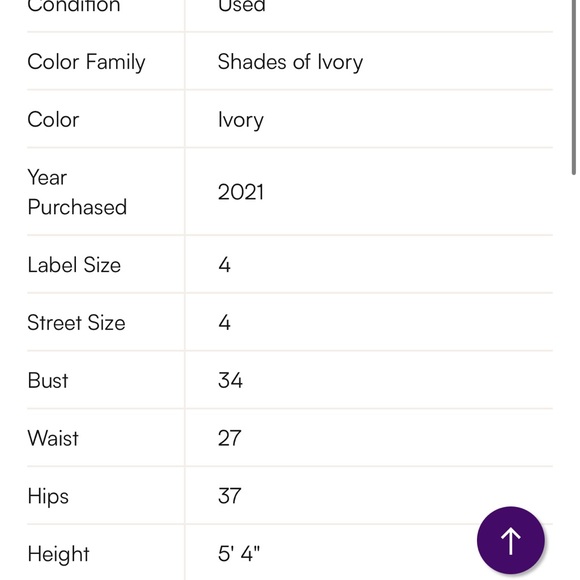This screenshot has height=580, width=580.
Task: Click the Ivory color value
Action: click(x=241, y=120)
